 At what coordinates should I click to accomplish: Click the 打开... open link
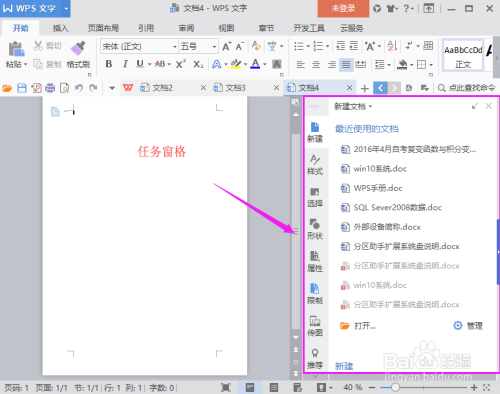(x=358, y=326)
